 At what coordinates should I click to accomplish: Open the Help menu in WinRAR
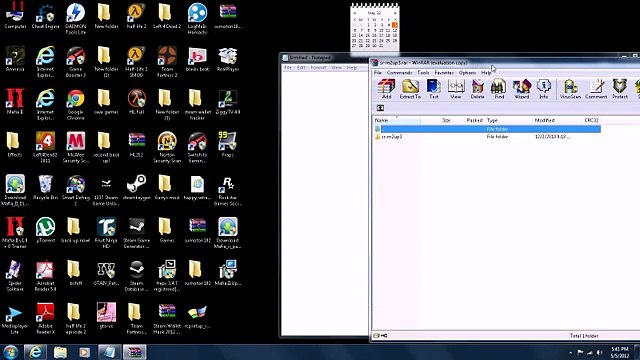pyautogui.click(x=486, y=73)
